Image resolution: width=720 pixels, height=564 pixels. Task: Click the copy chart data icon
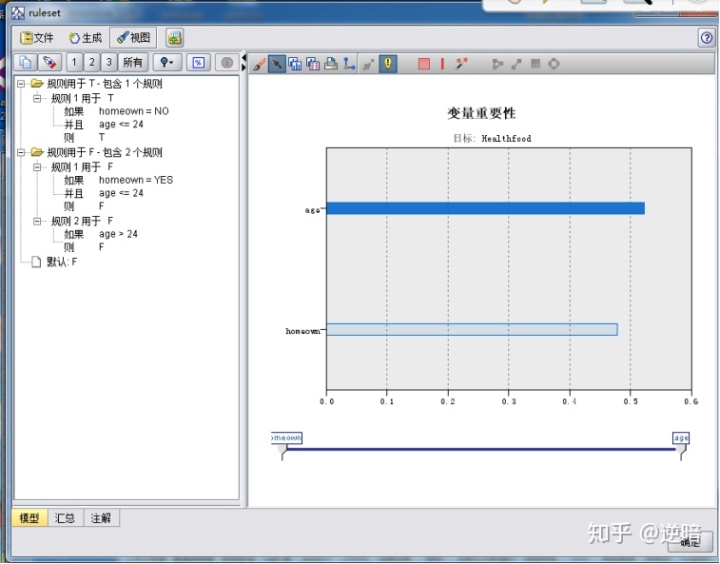[x=313, y=64]
